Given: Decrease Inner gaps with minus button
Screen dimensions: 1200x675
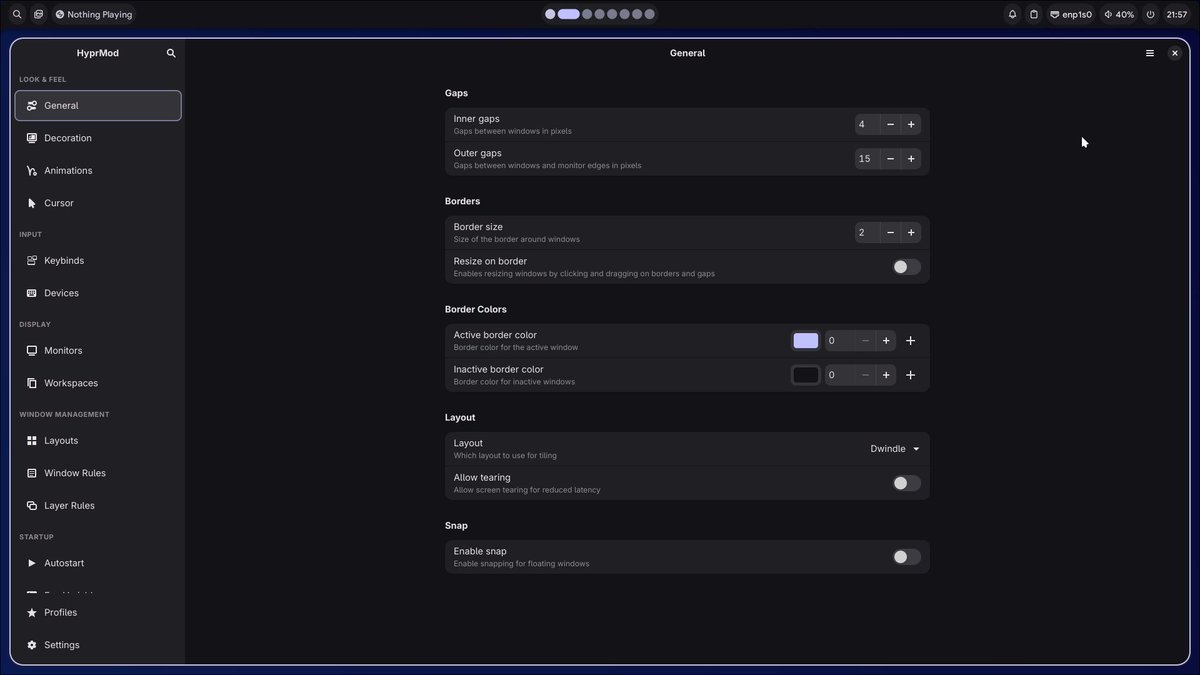Looking at the screenshot, I should (x=890, y=125).
